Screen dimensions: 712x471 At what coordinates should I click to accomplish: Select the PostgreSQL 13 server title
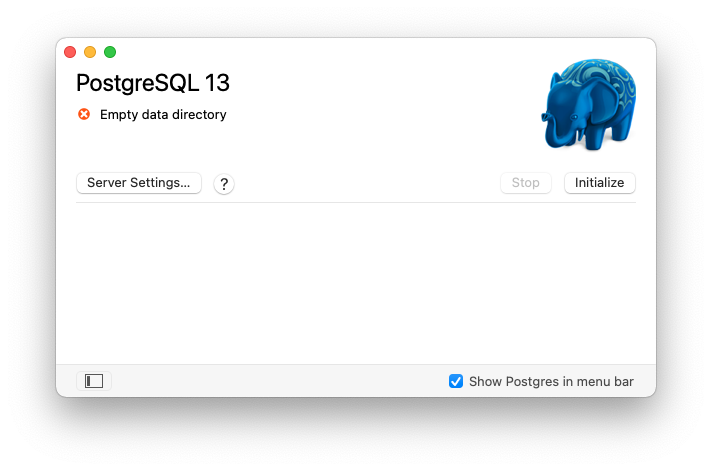coord(153,83)
